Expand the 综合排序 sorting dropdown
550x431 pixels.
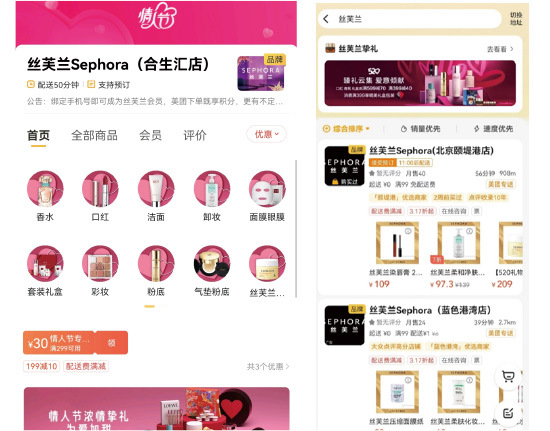click(x=346, y=129)
